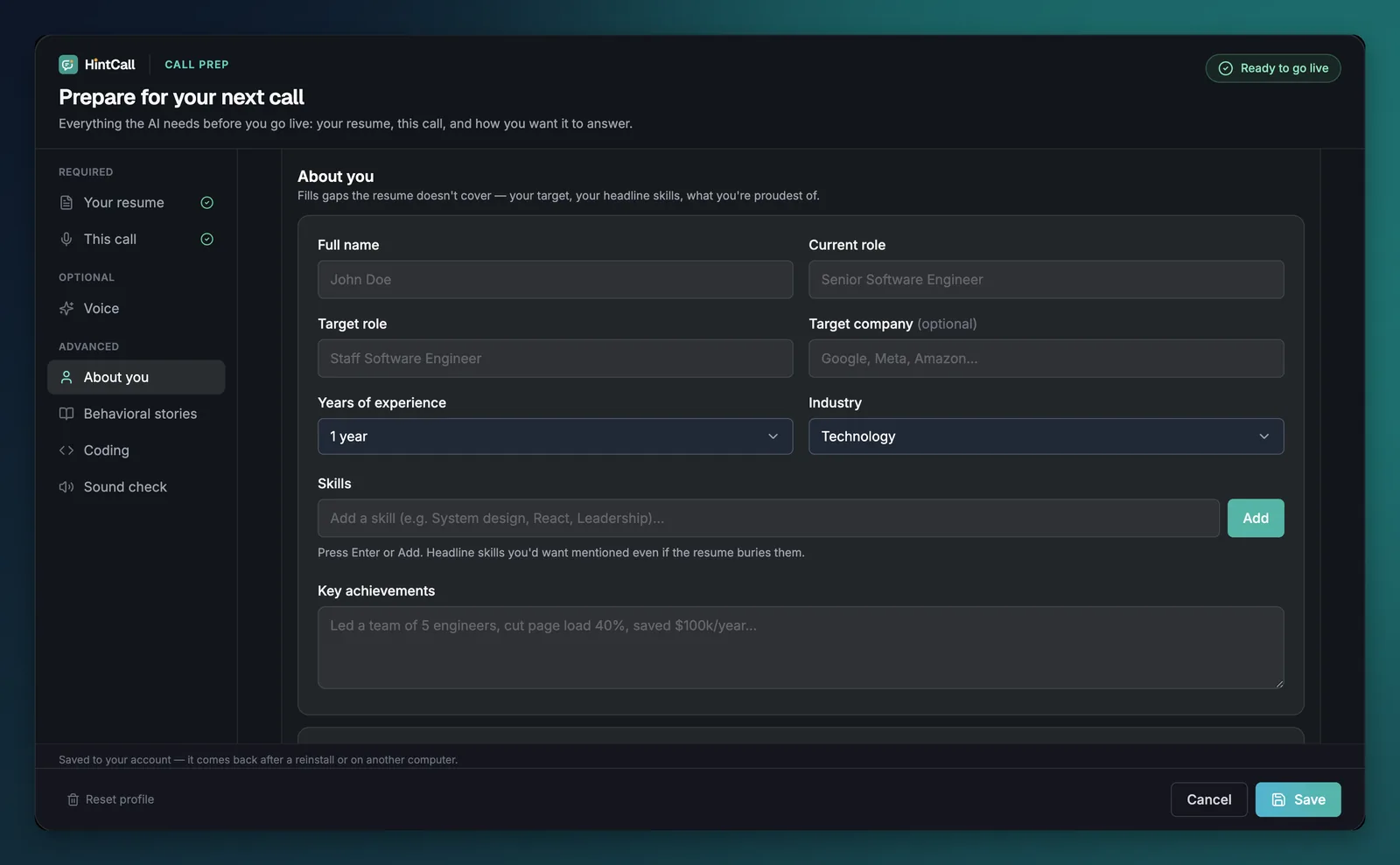Image resolution: width=1400 pixels, height=865 pixels.
Task: Click the Add a skill input
Action: 768,519
